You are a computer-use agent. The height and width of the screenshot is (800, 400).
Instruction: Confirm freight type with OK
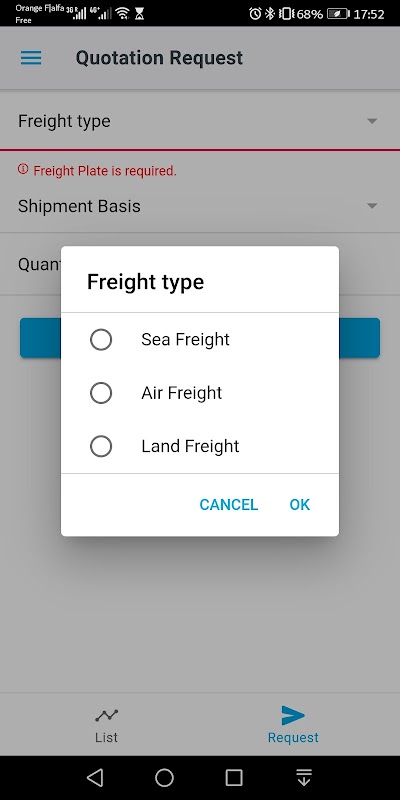[x=299, y=505]
